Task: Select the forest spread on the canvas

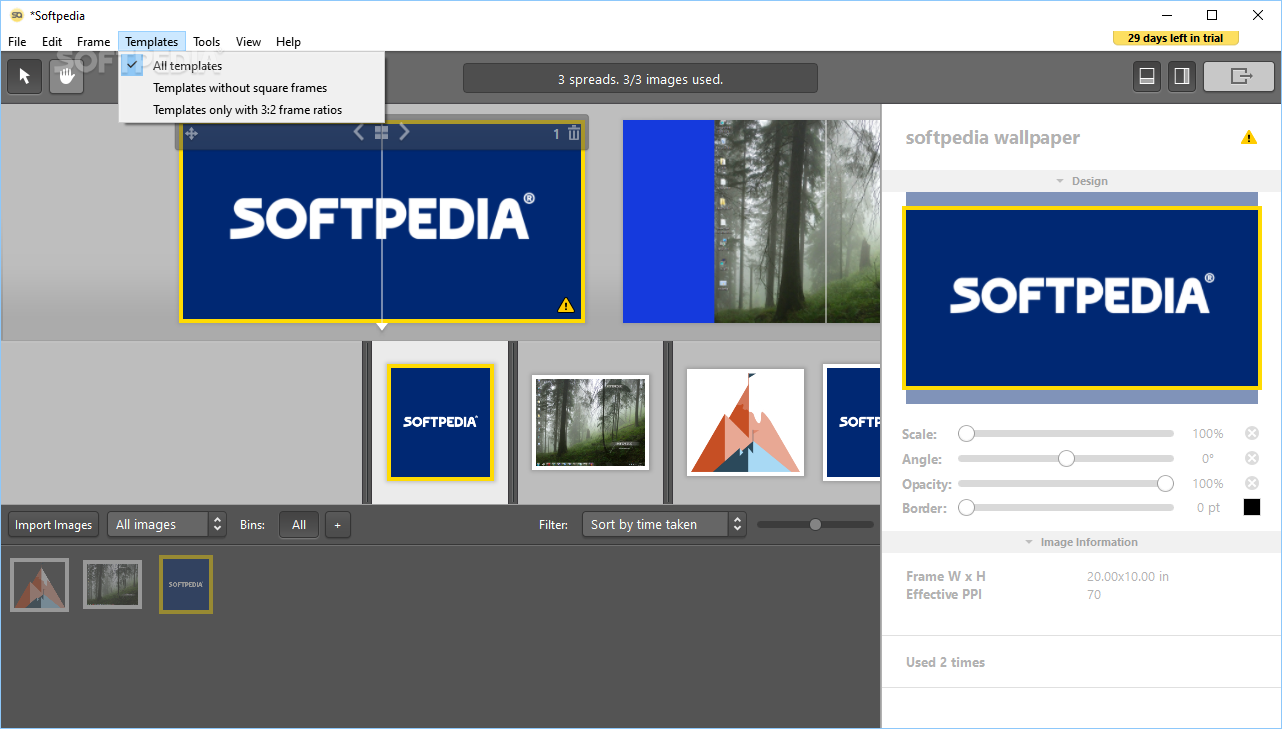Action: (x=752, y=222)
